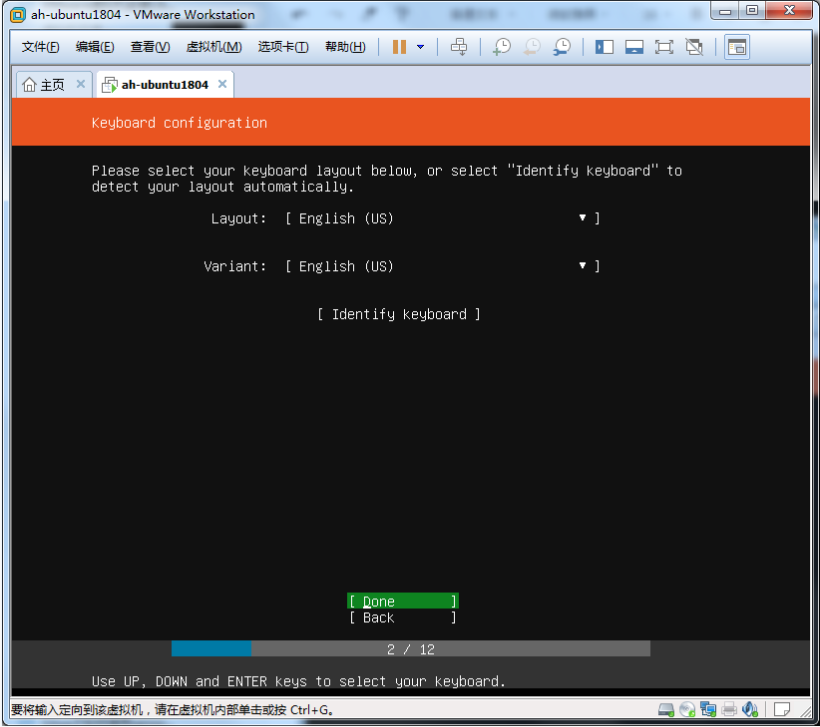The width and height of the screenshot is (820, 727).
Task: Expand the Layout English (US) dropdown
Action: pos(442,218)
